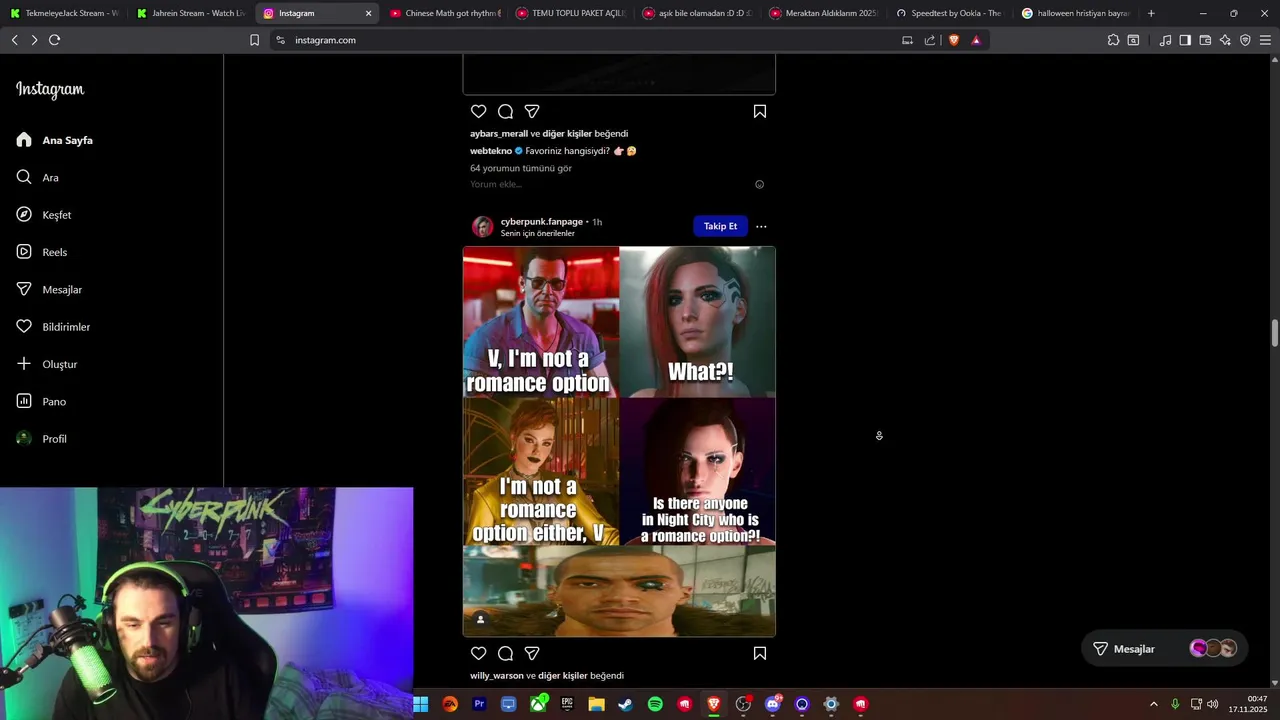Click the instagram.com address bar
This screenshot has width=1280, height=720.
(x=590, y=40)
